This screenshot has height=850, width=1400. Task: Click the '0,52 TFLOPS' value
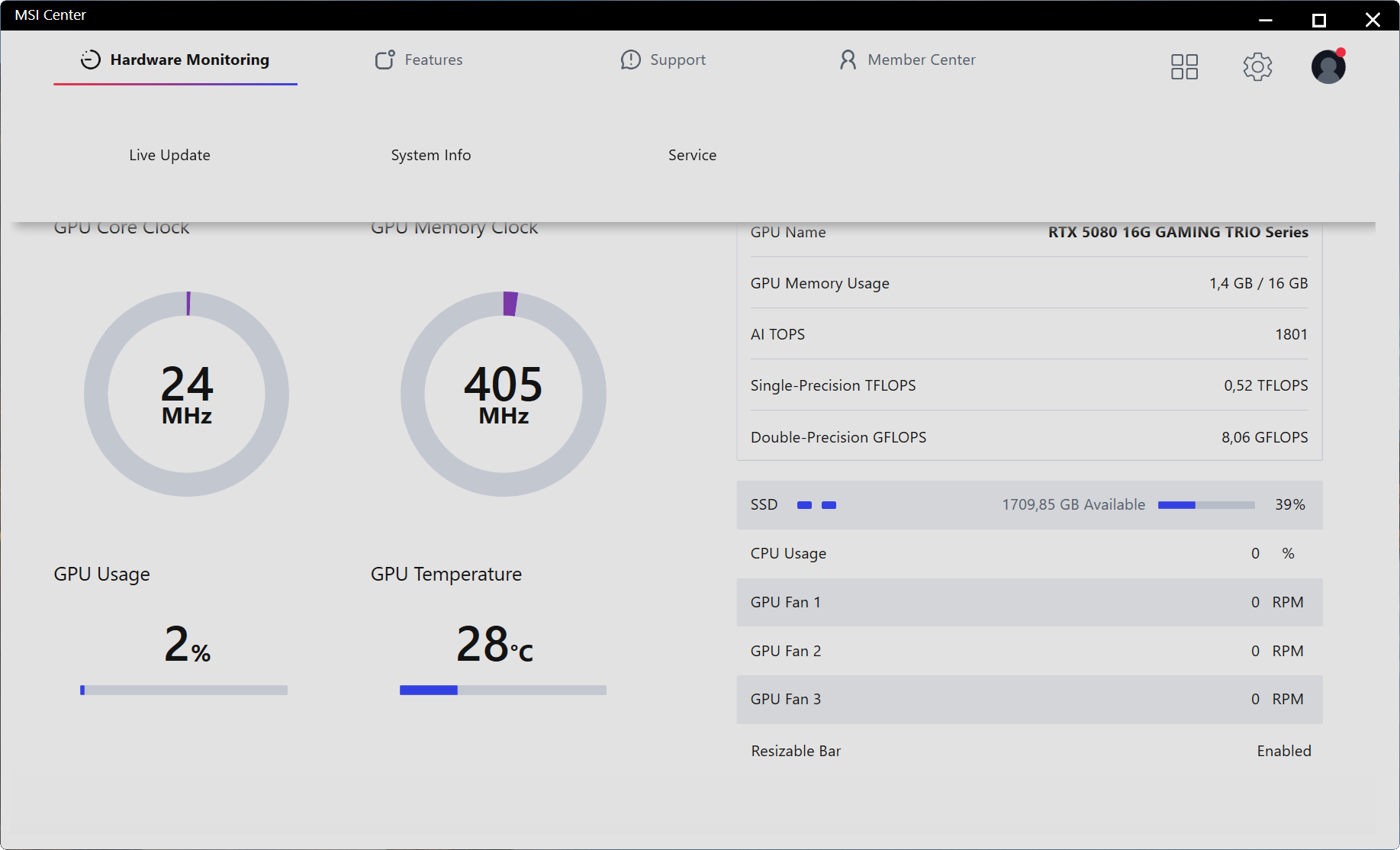pyautogui.click(x=1266, y=385)
